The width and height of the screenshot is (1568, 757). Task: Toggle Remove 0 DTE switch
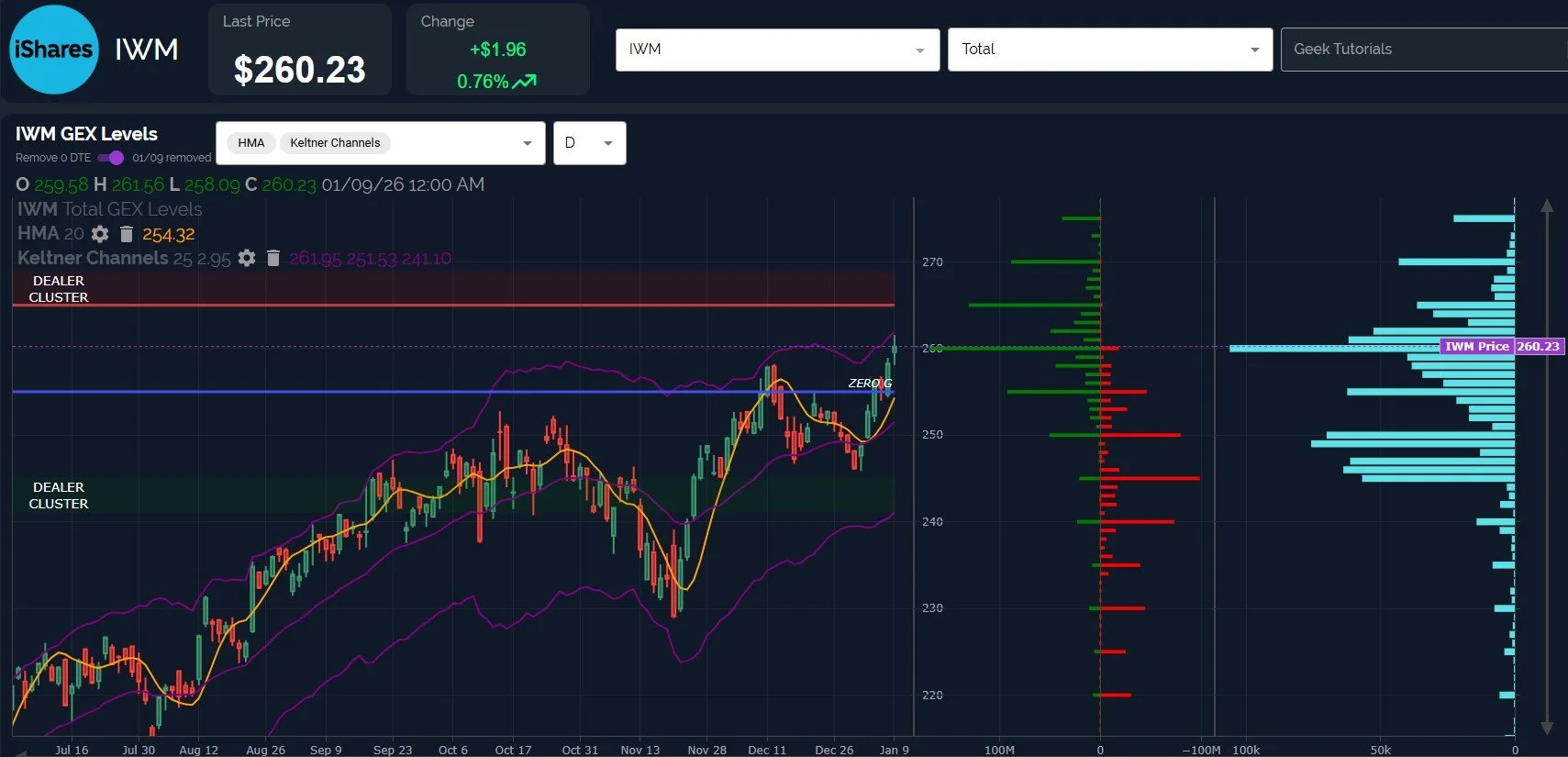[x=111, y=158]
